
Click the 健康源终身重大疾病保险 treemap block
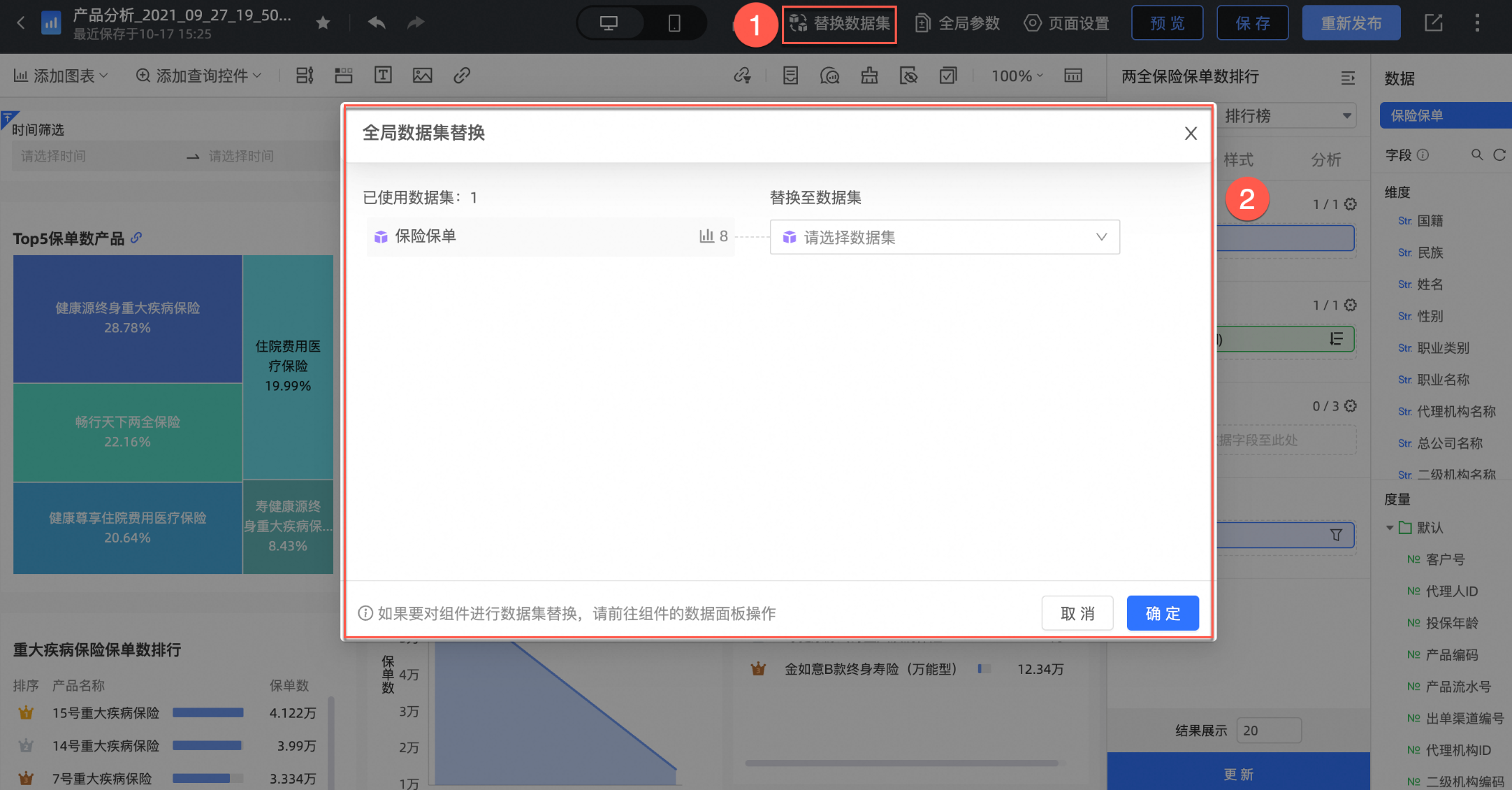pos(128,318)
